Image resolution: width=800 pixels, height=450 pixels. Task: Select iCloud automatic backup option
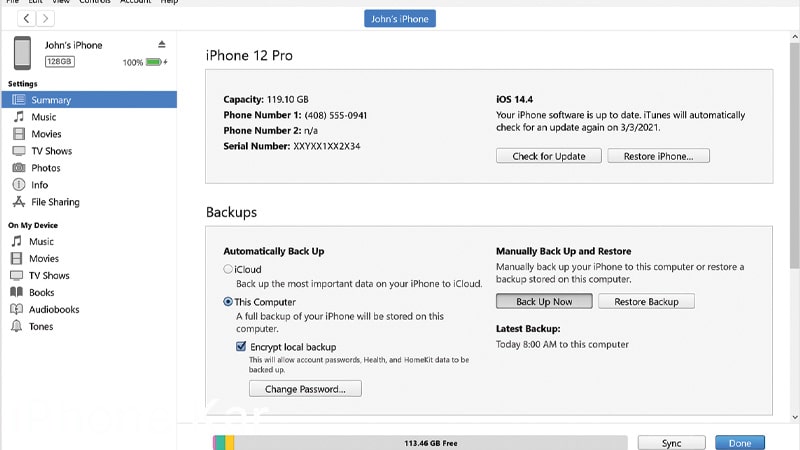(228, 269)
